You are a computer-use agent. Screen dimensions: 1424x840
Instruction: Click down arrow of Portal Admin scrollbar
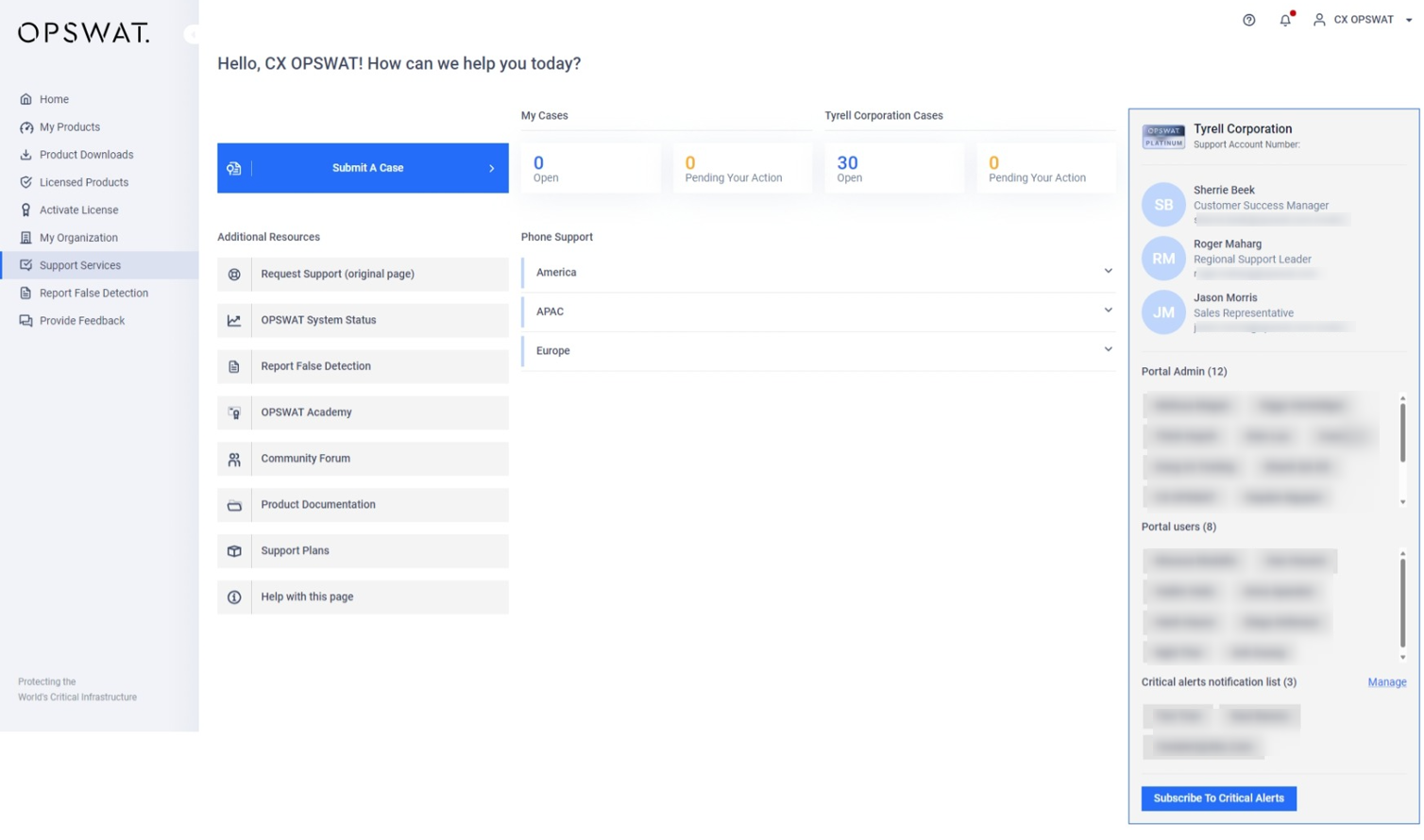[1402, 502]
